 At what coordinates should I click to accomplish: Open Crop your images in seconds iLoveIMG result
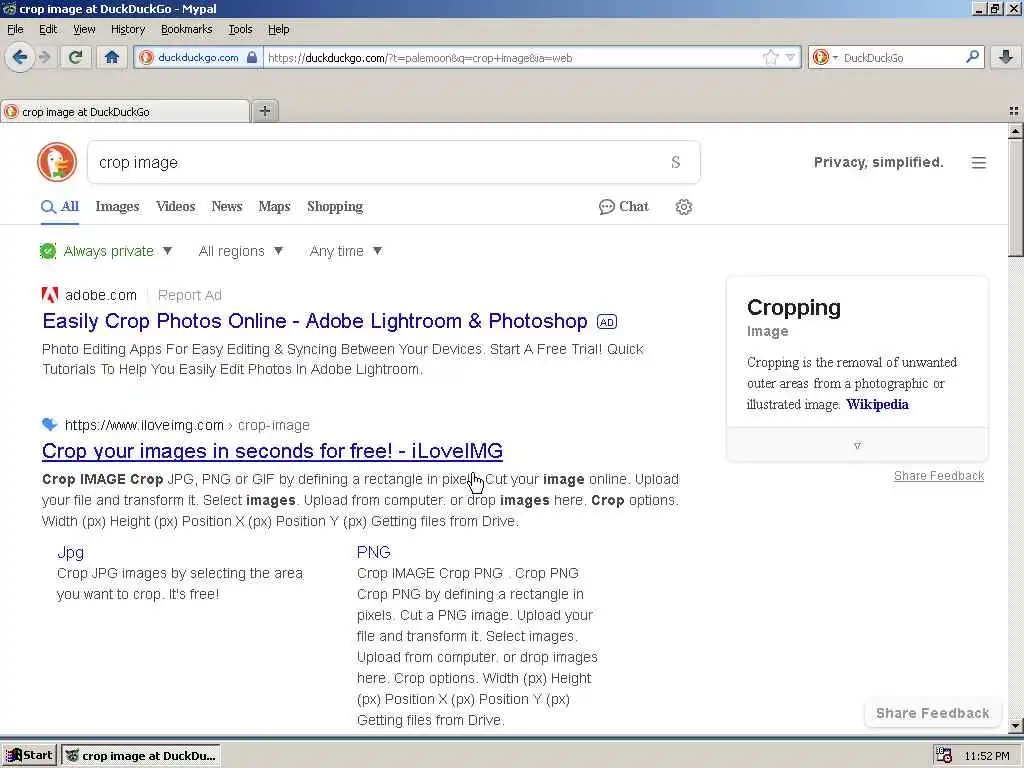click(x=272, y=451)
